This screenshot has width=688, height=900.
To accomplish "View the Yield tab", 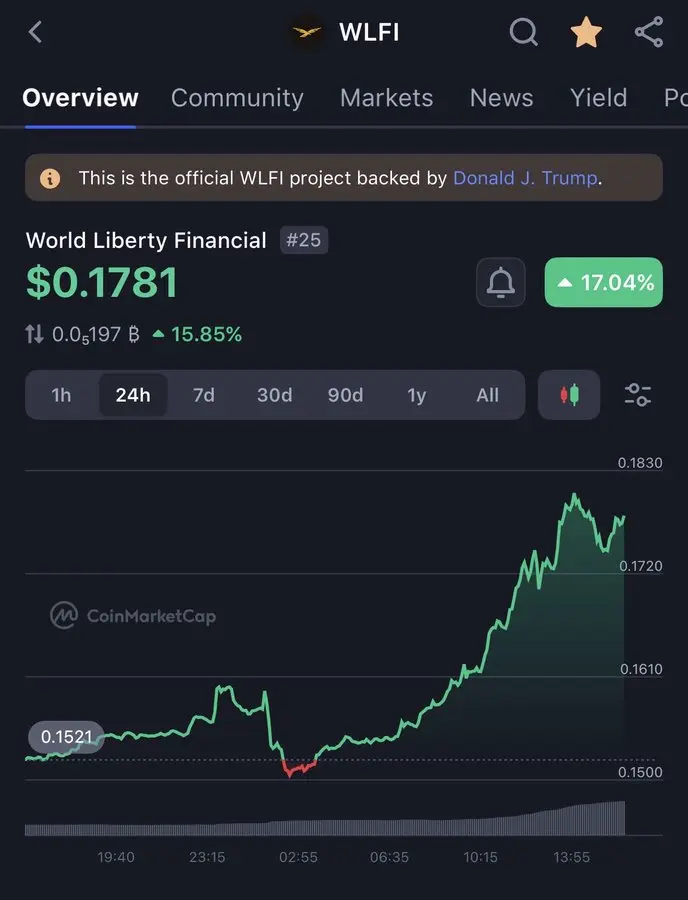I will tap(598, 98).
